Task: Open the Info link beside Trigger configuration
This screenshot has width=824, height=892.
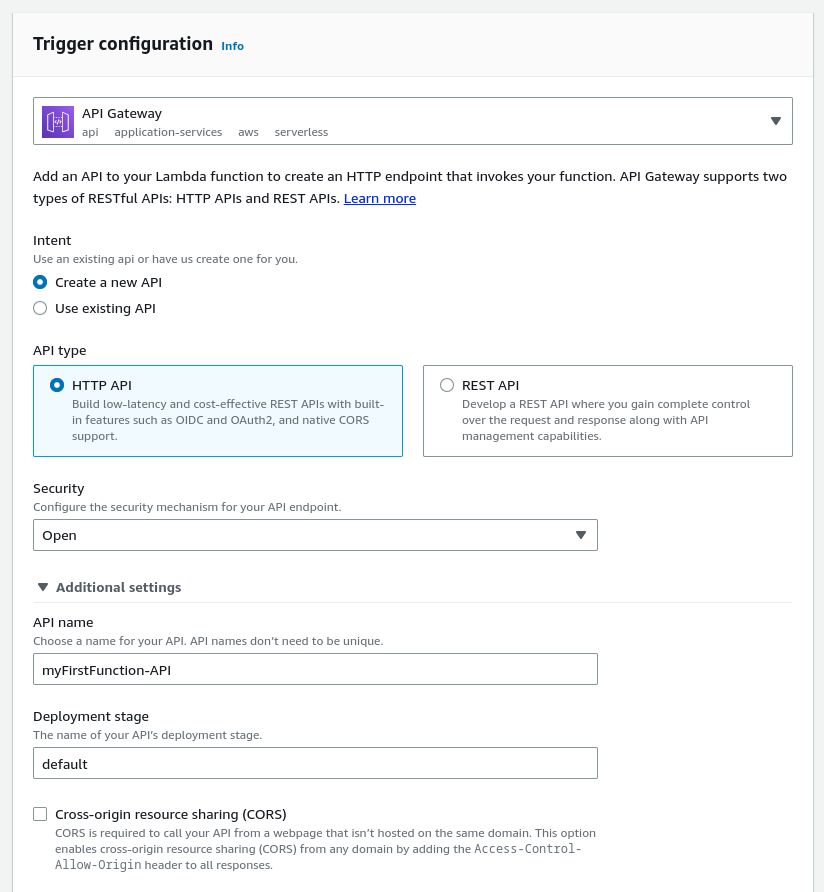Action: pyautogui.click(x=232, y=46)
